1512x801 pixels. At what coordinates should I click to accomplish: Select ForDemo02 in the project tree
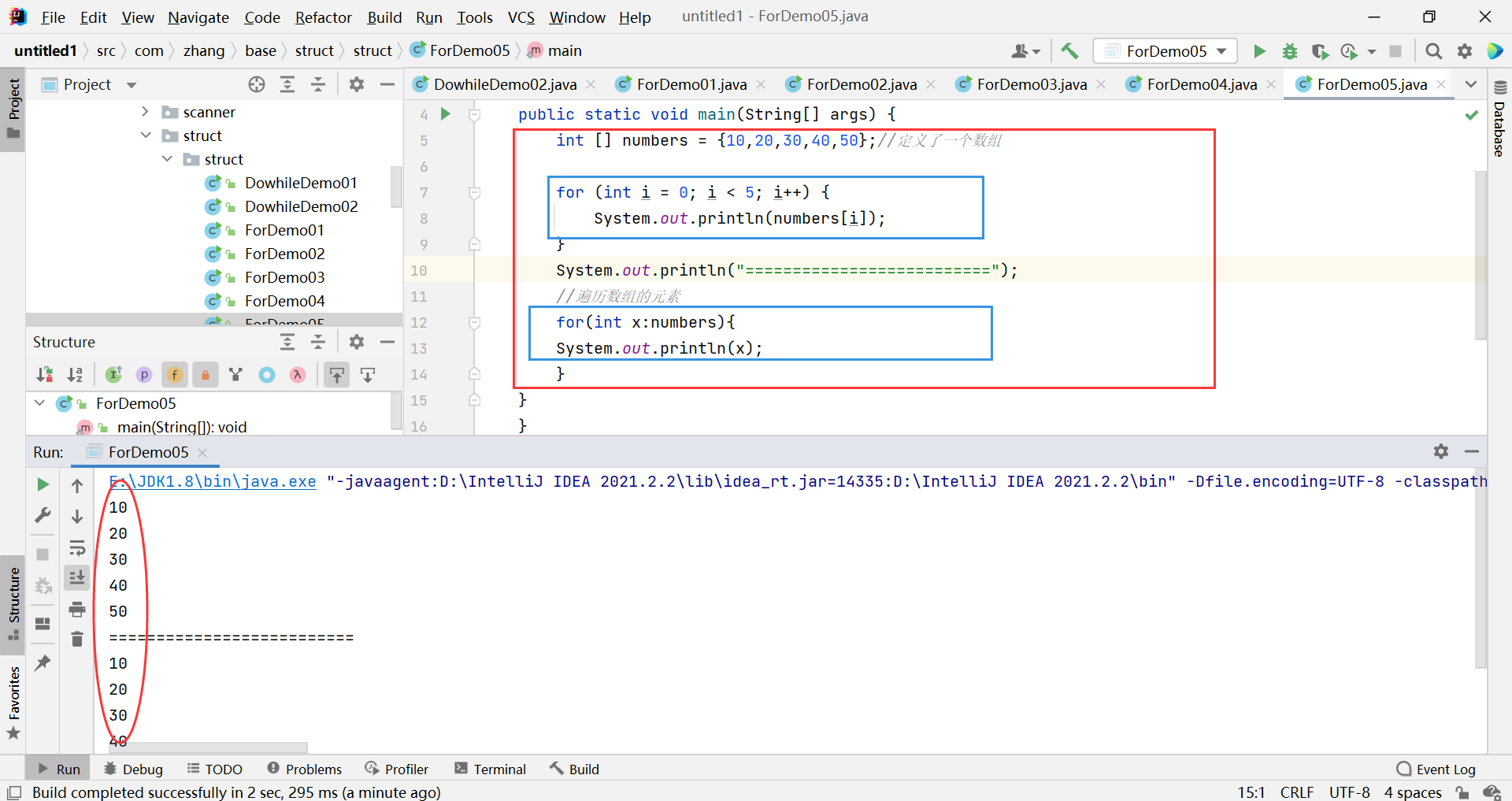coord(284,254)
